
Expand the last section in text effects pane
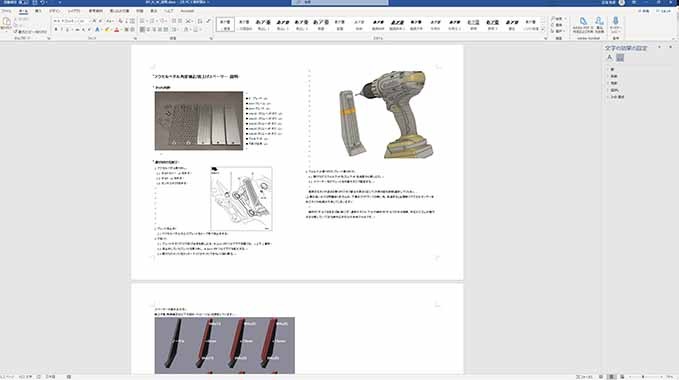point(617,97)
